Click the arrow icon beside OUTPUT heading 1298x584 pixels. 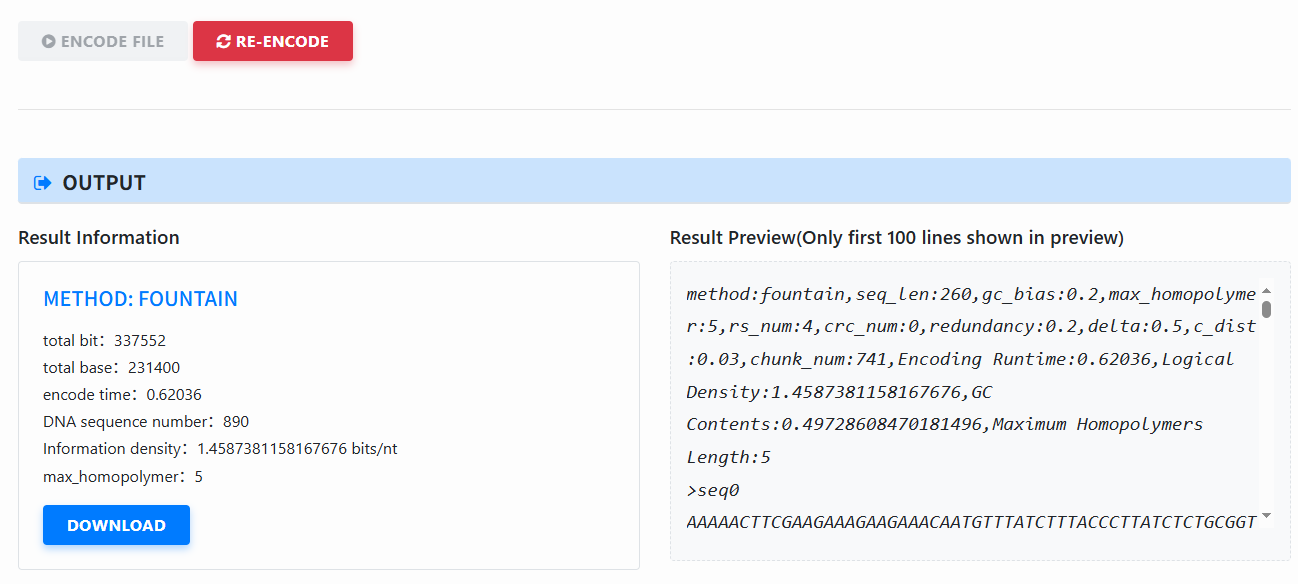tap(42, 183)
